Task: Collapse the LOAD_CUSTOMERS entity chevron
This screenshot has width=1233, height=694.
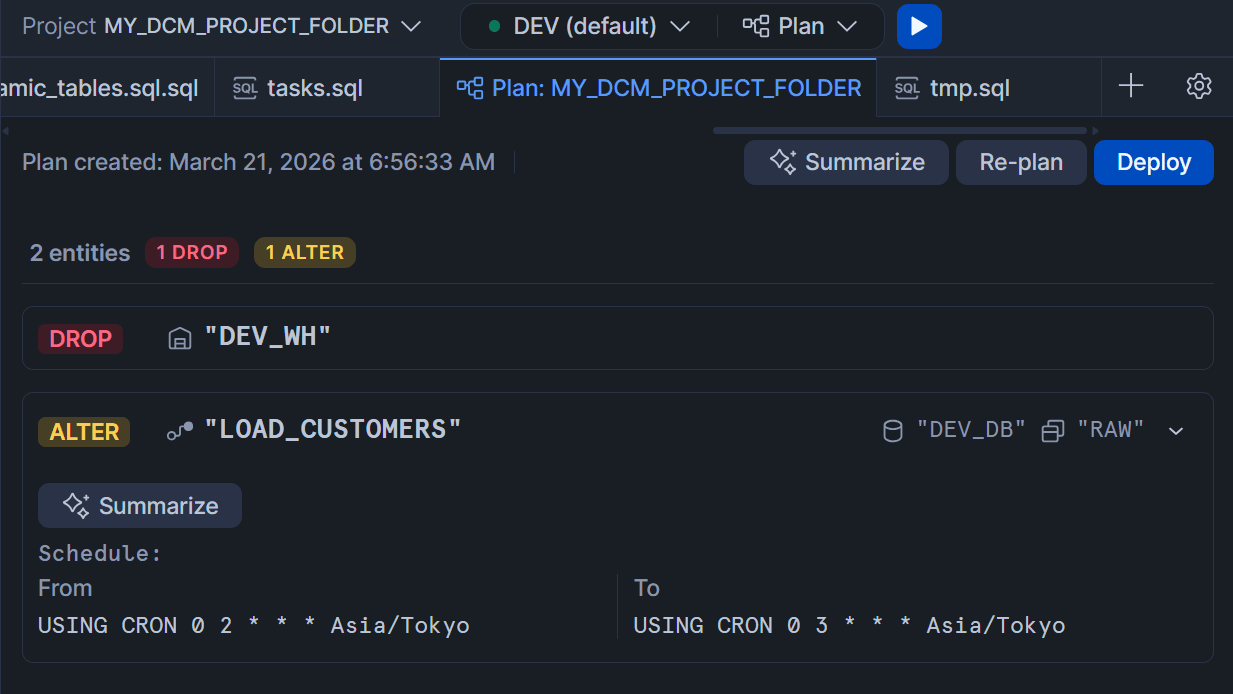Action: click(1176, 431)
